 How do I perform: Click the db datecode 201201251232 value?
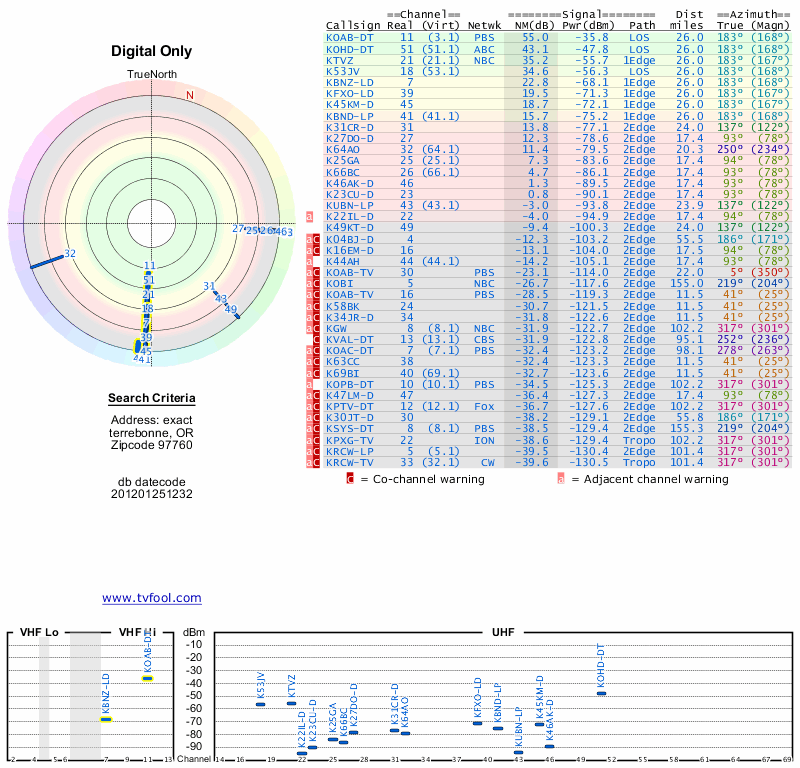152,494
